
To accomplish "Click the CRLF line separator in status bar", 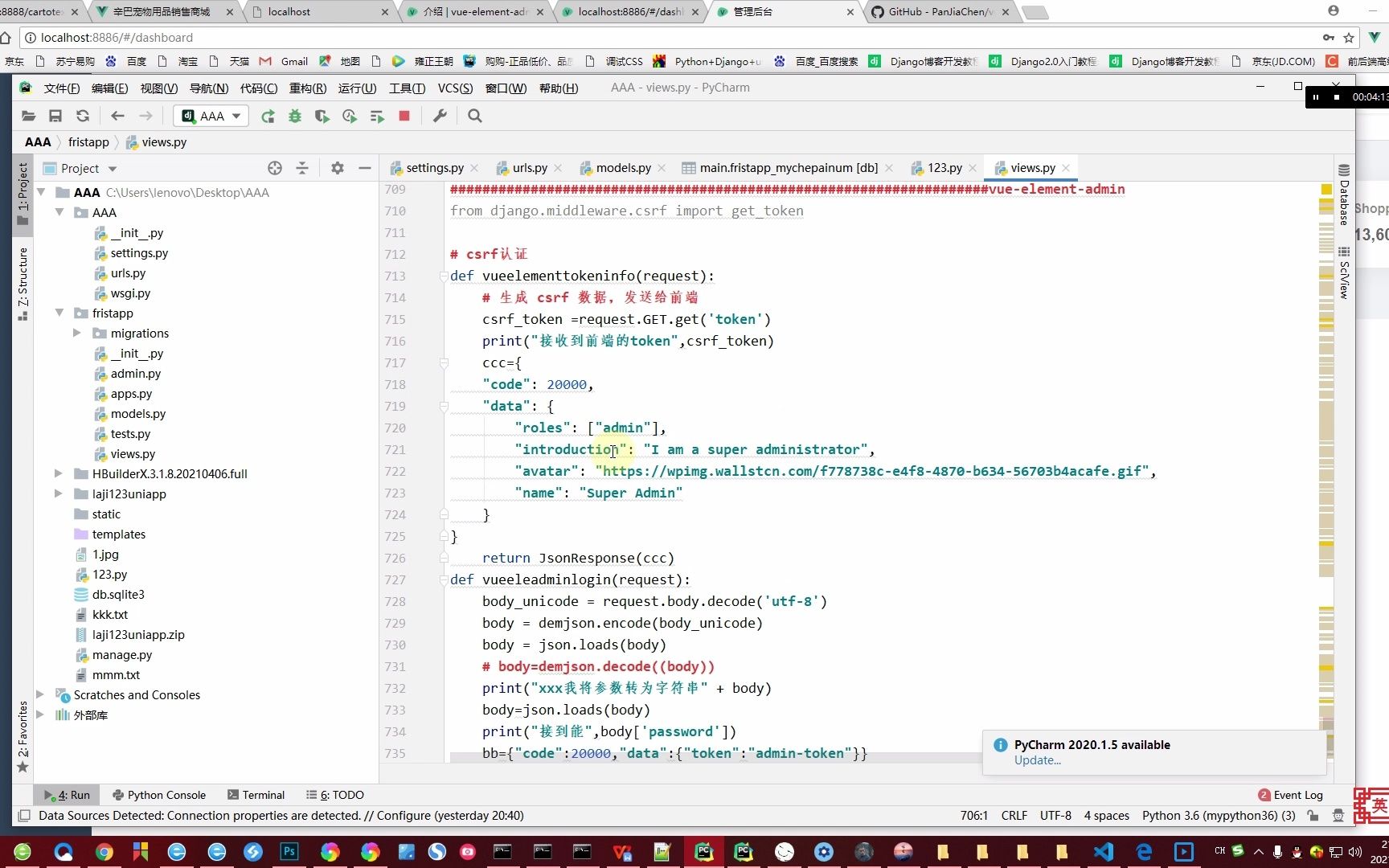I will click(x=1014, y=815).
